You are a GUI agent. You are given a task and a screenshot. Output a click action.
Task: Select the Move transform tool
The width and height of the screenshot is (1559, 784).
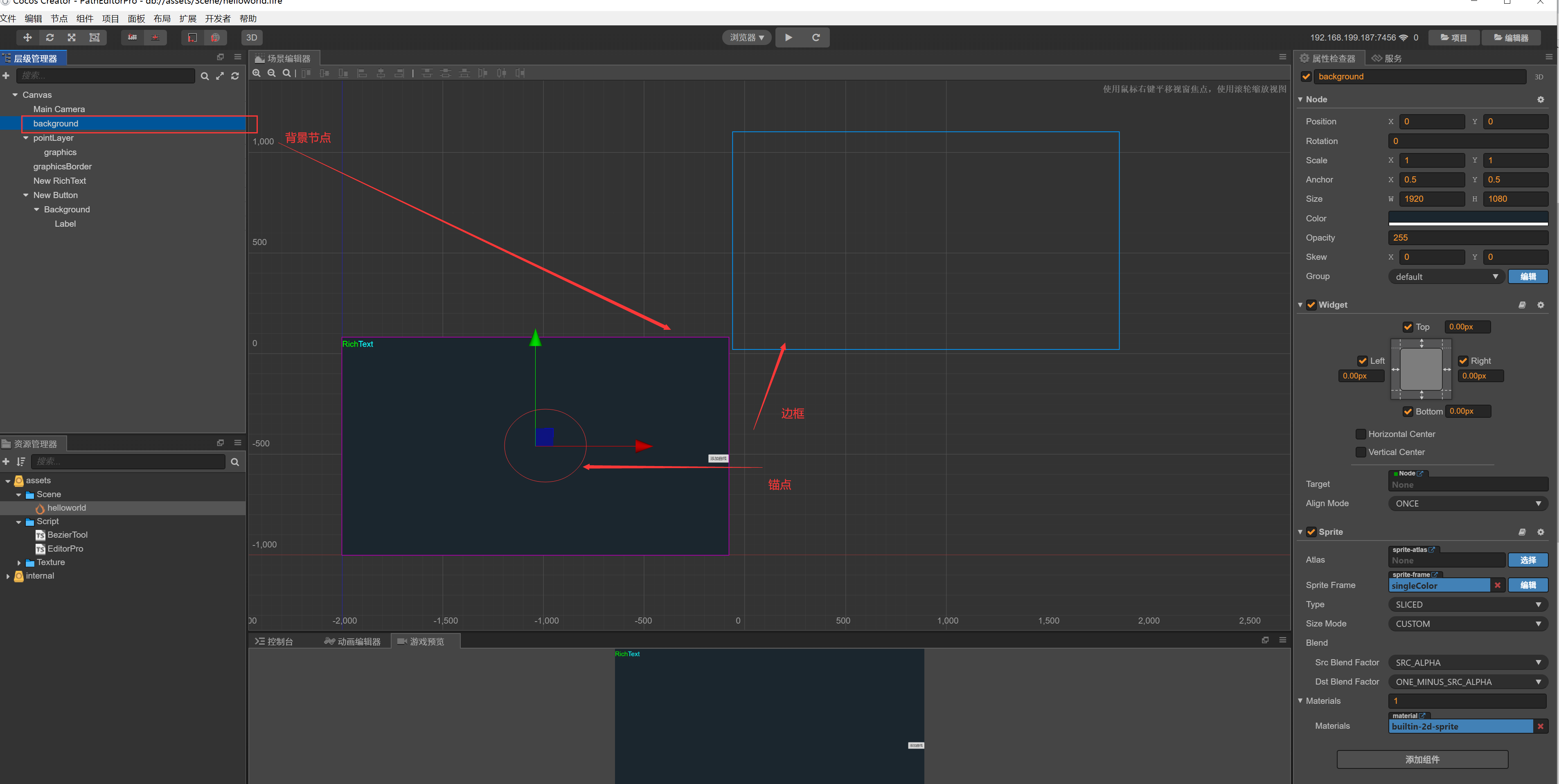[27, 38]
